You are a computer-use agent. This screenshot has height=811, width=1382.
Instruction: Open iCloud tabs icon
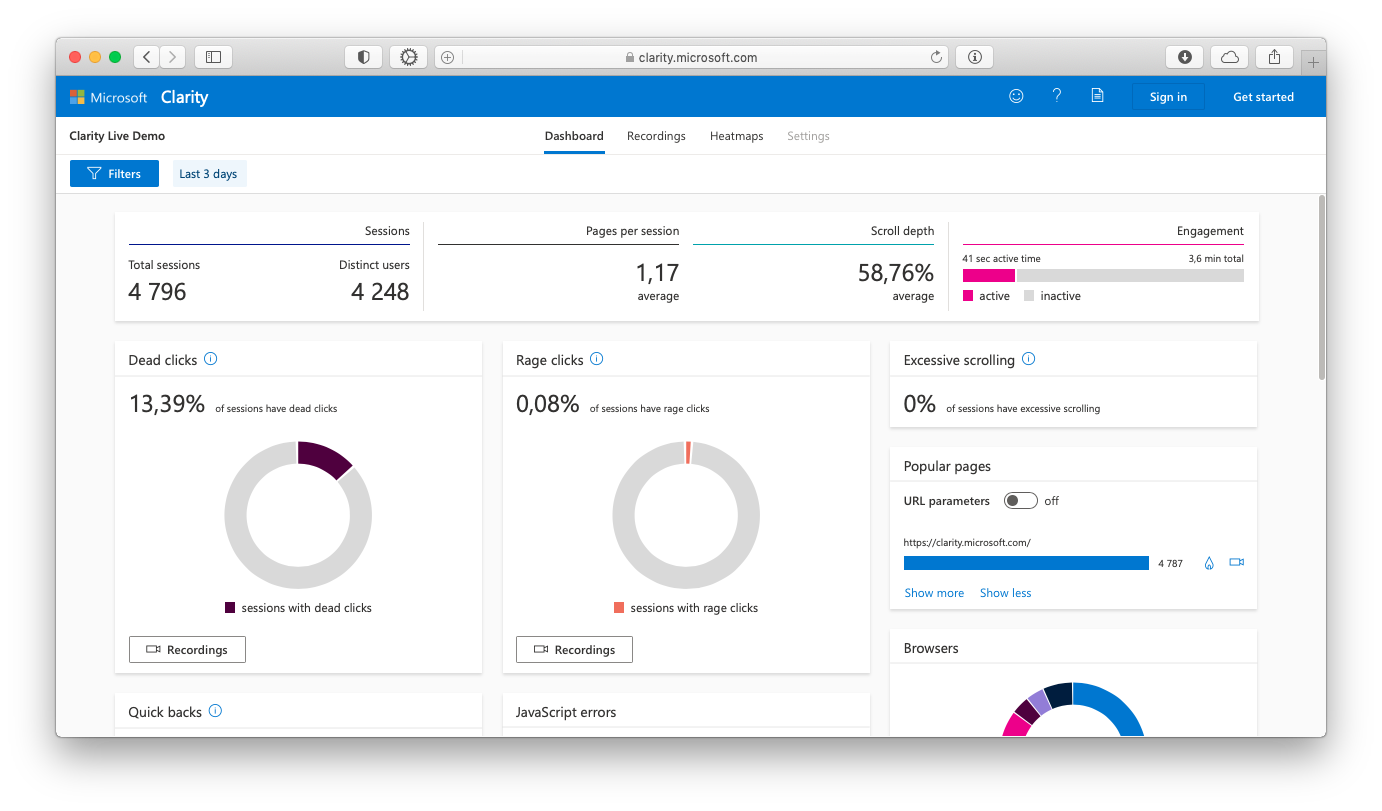tap(1230, 57)
